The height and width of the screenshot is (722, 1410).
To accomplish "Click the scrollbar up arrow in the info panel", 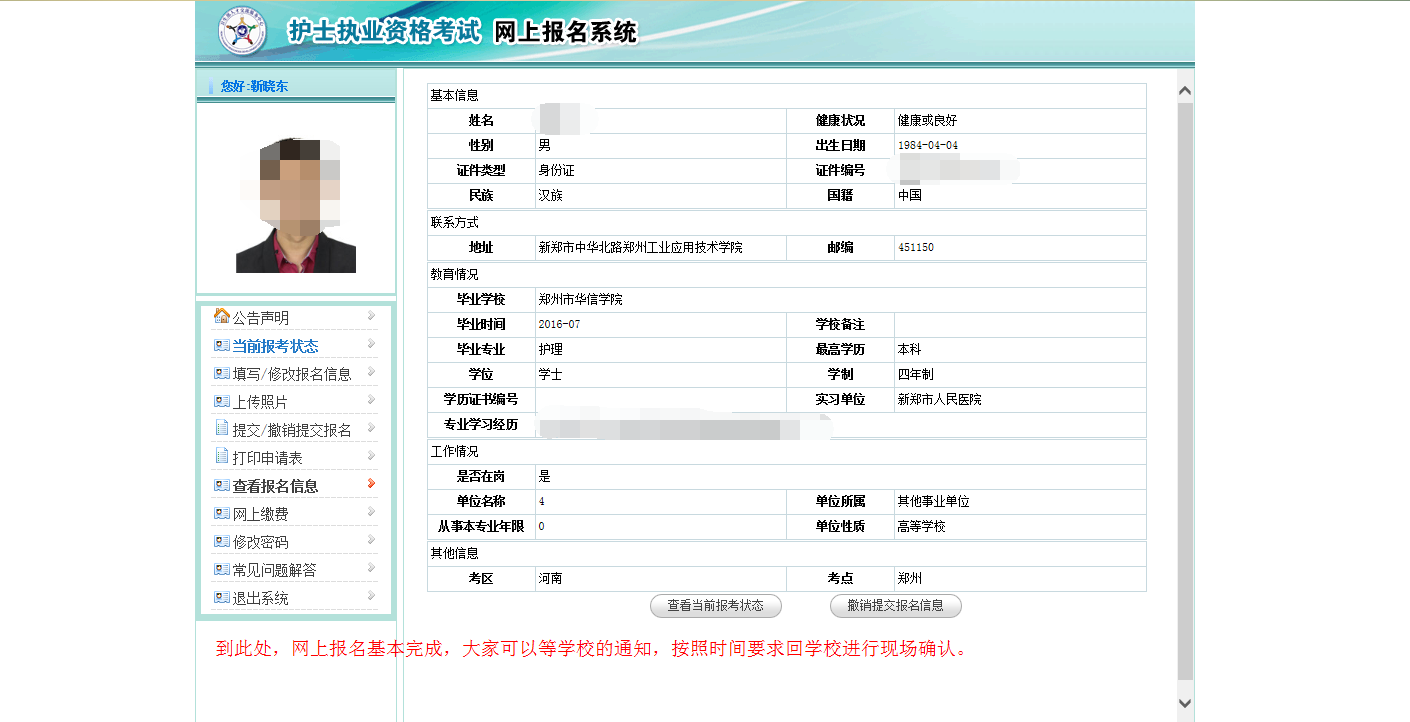I will click(x=1185, y=91).
